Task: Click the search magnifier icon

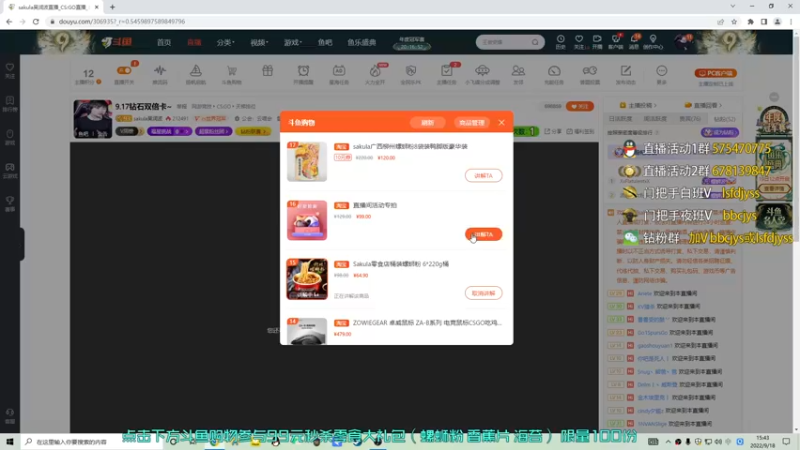Action: 535,42
